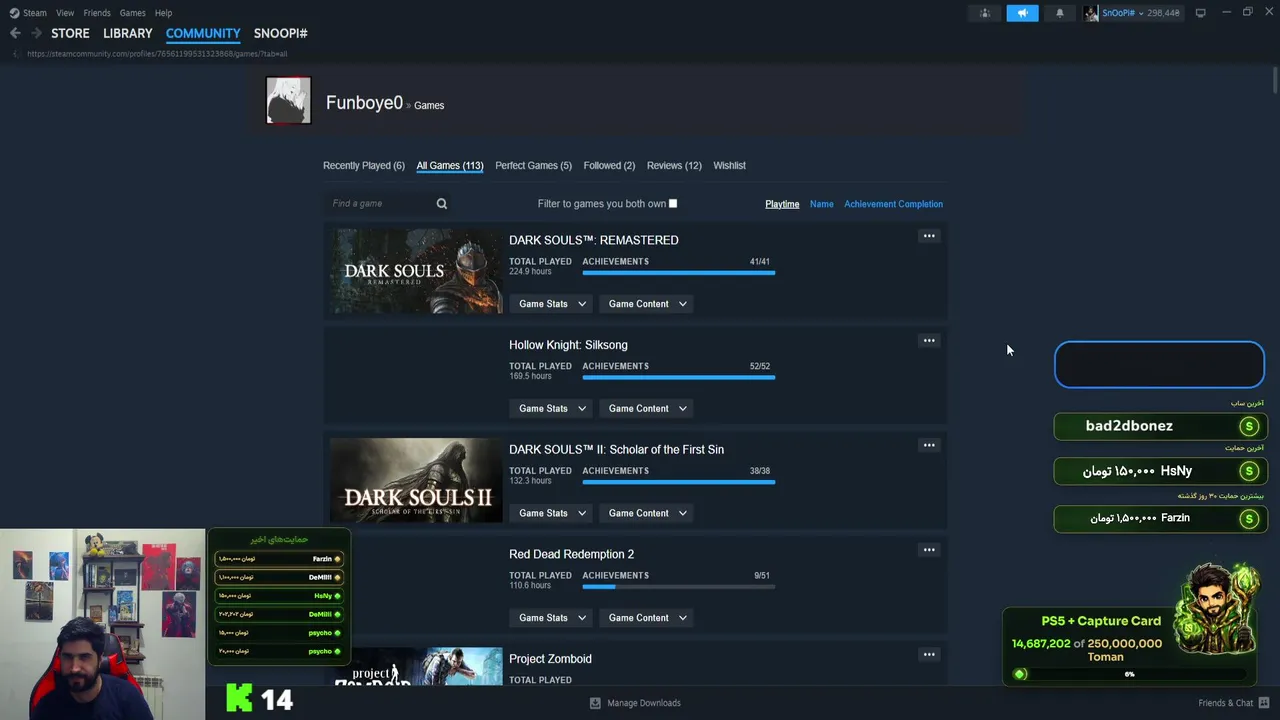This screenshot has width=1280, height=720.
Task: Go forward with the right arrow button
Action: (37, 33)
